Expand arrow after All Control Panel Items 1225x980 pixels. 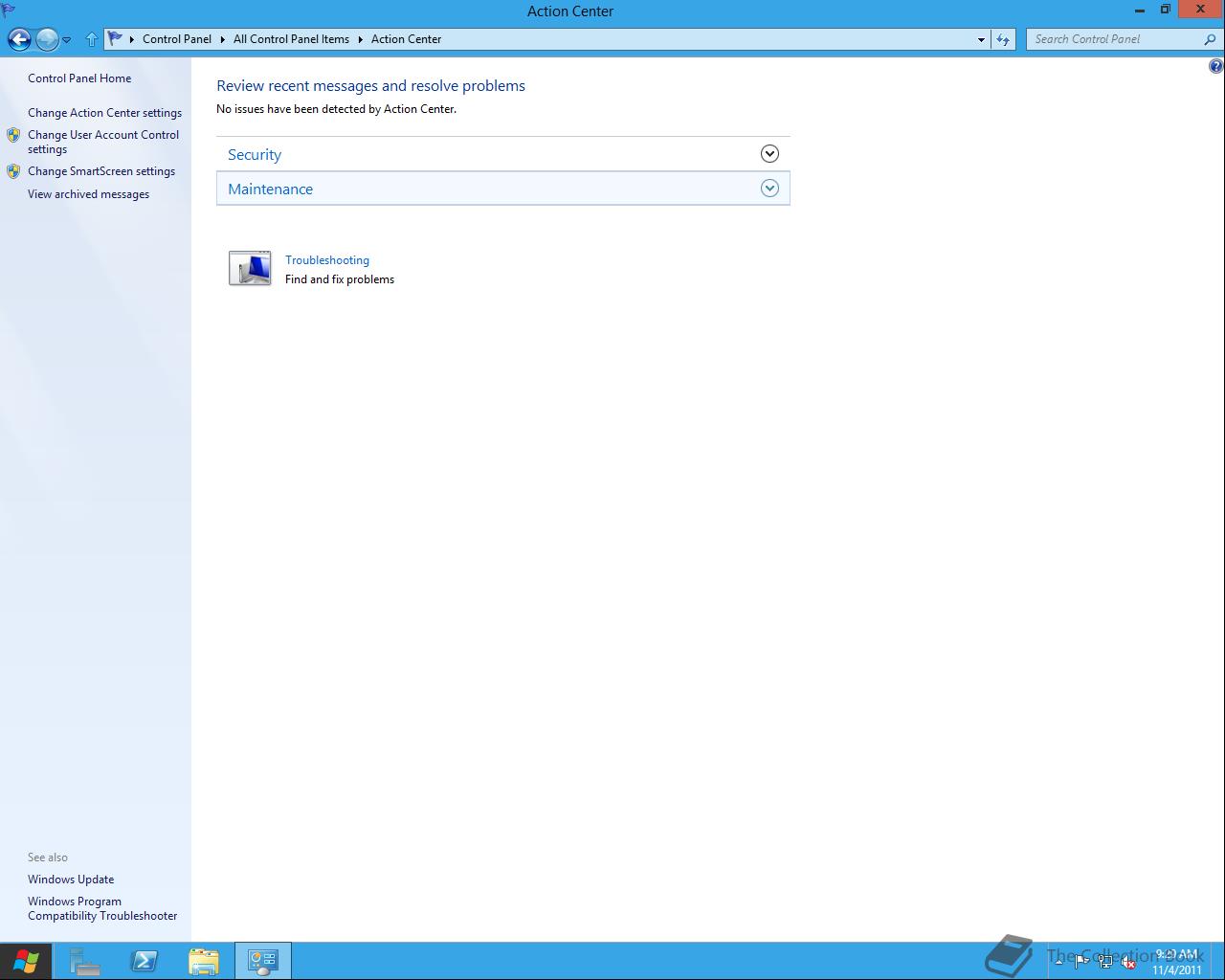tap(361, 39)
